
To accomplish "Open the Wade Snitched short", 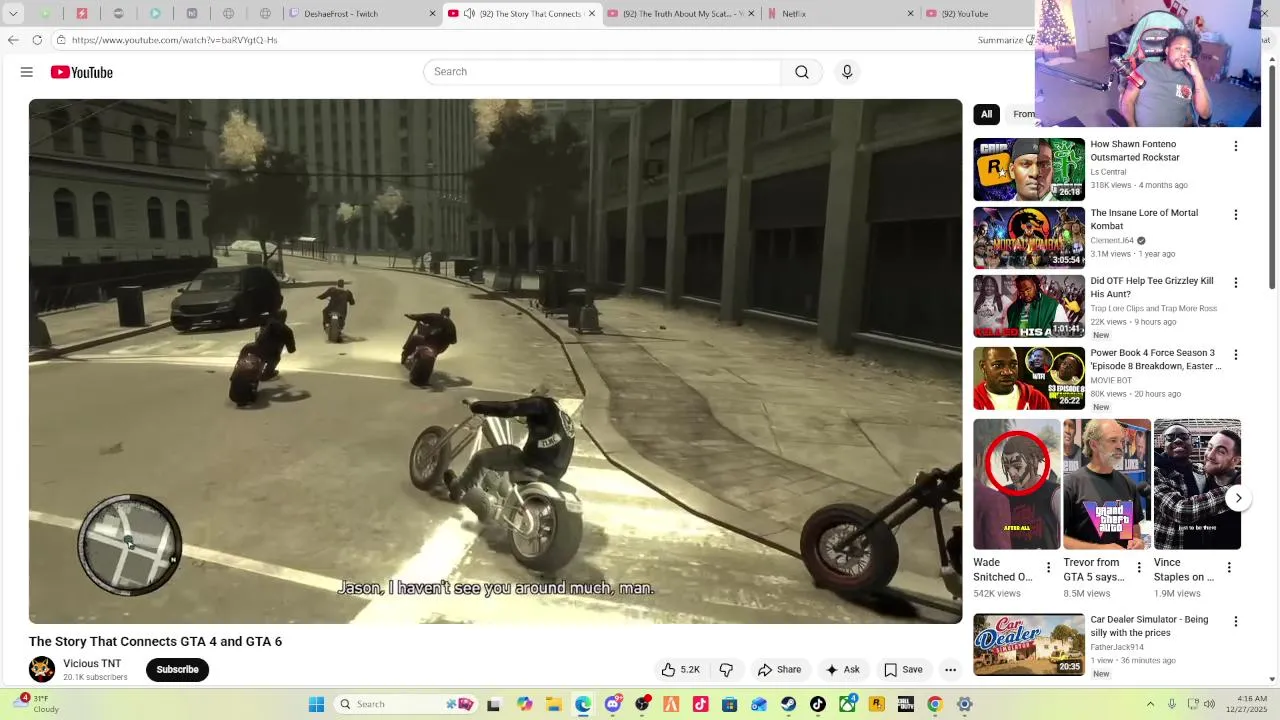I will 1017,484.
